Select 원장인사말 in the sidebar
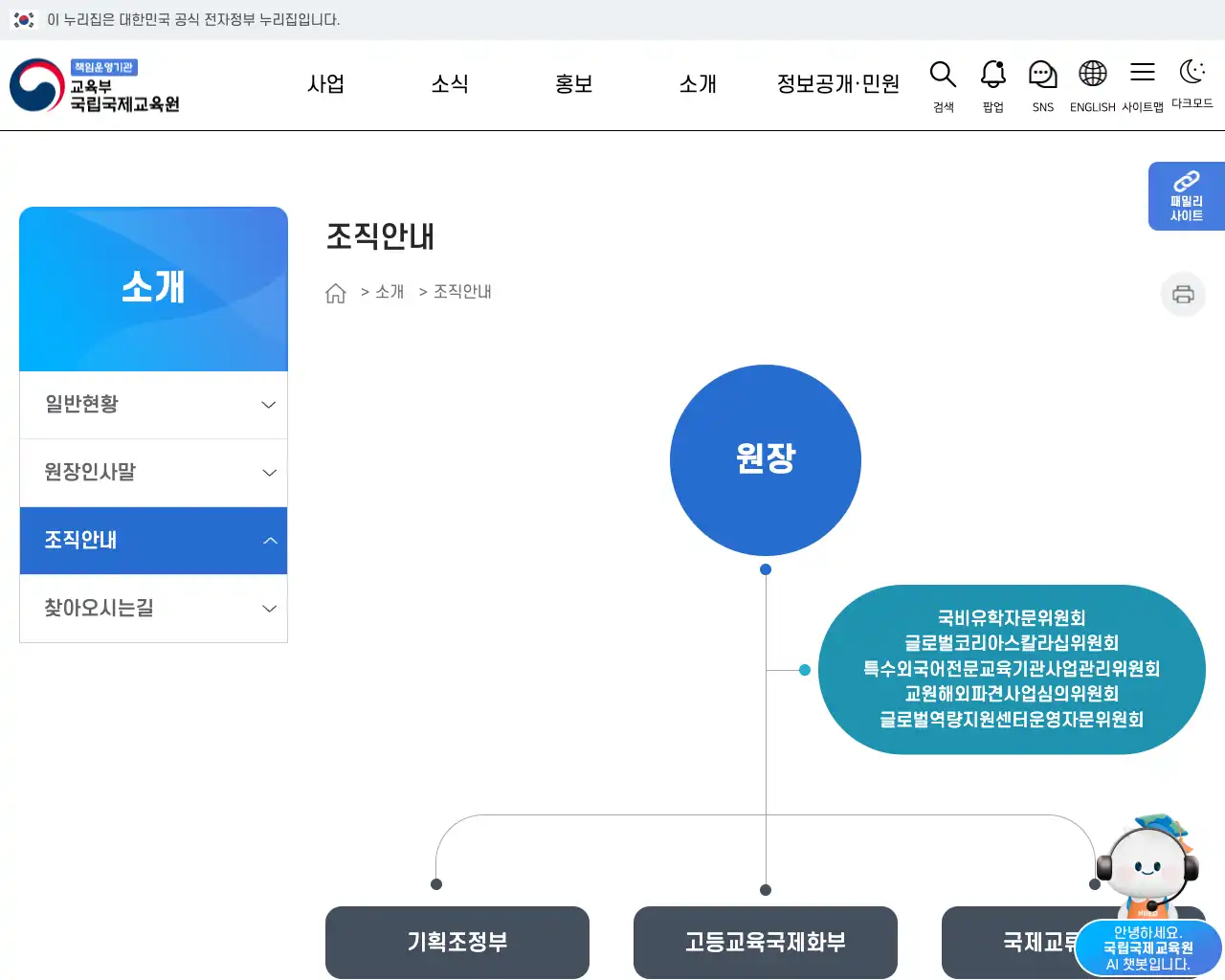Image resolution: width=1225 pixels, height=980 pixels. coord(153,473)
